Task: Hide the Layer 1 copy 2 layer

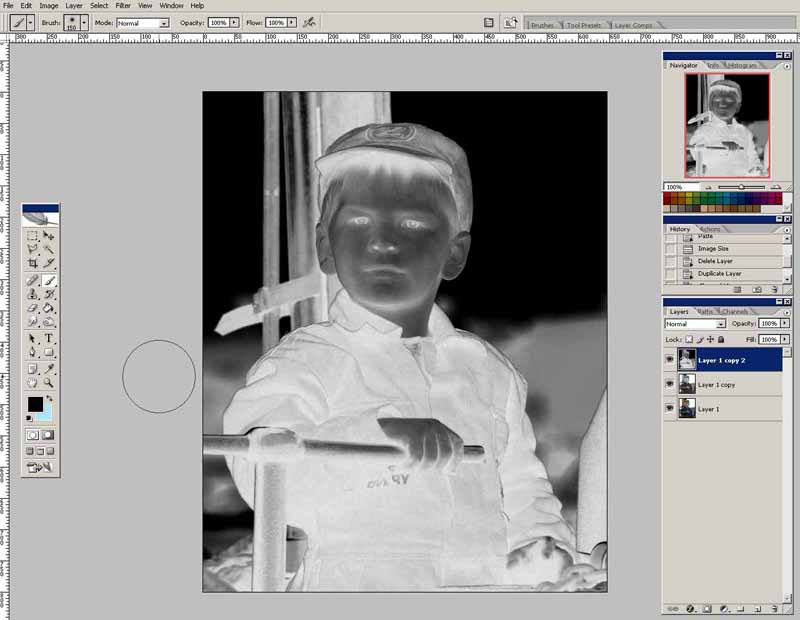Action: point(669,359)
